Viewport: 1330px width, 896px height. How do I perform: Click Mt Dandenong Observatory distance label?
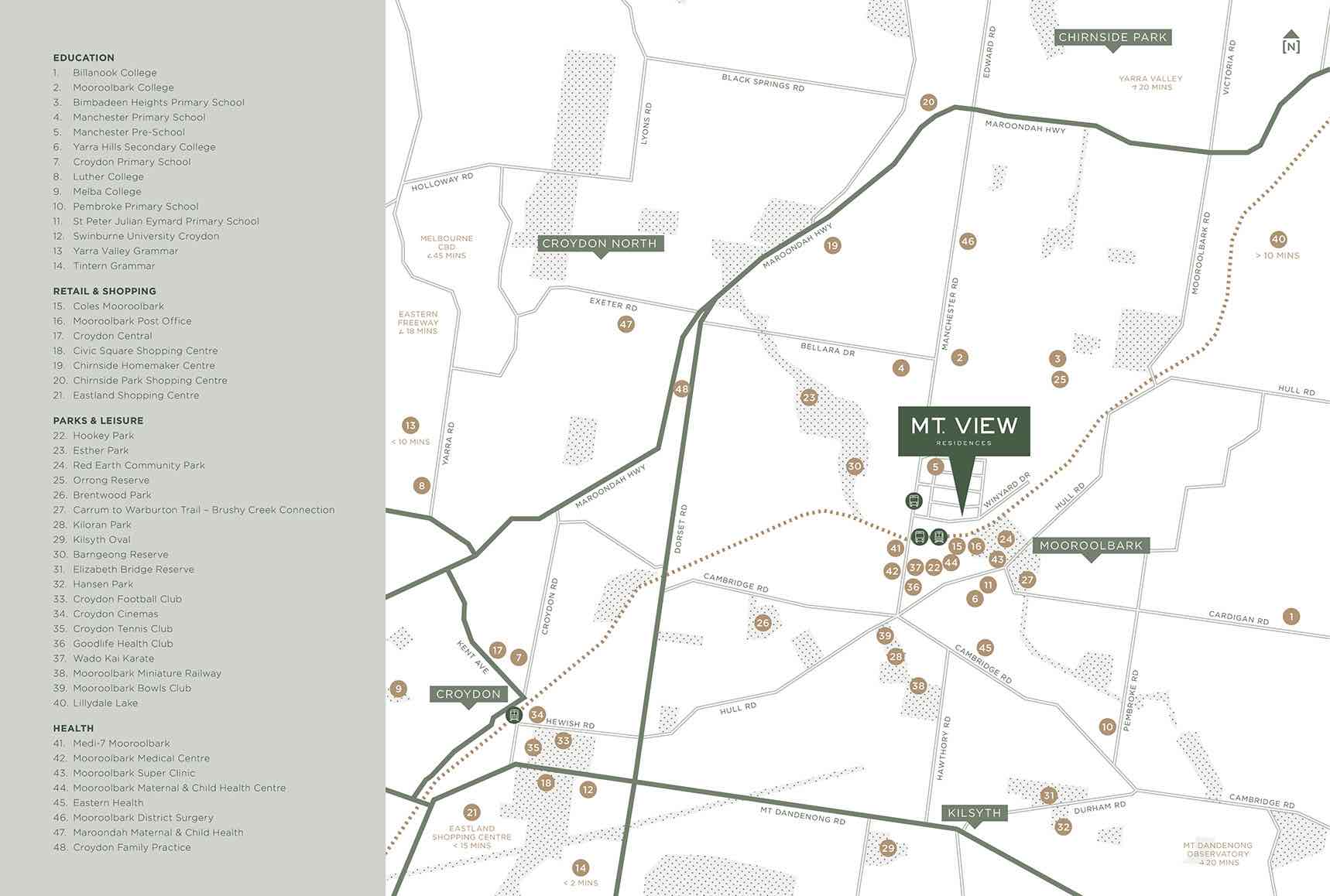(1218, 853)
